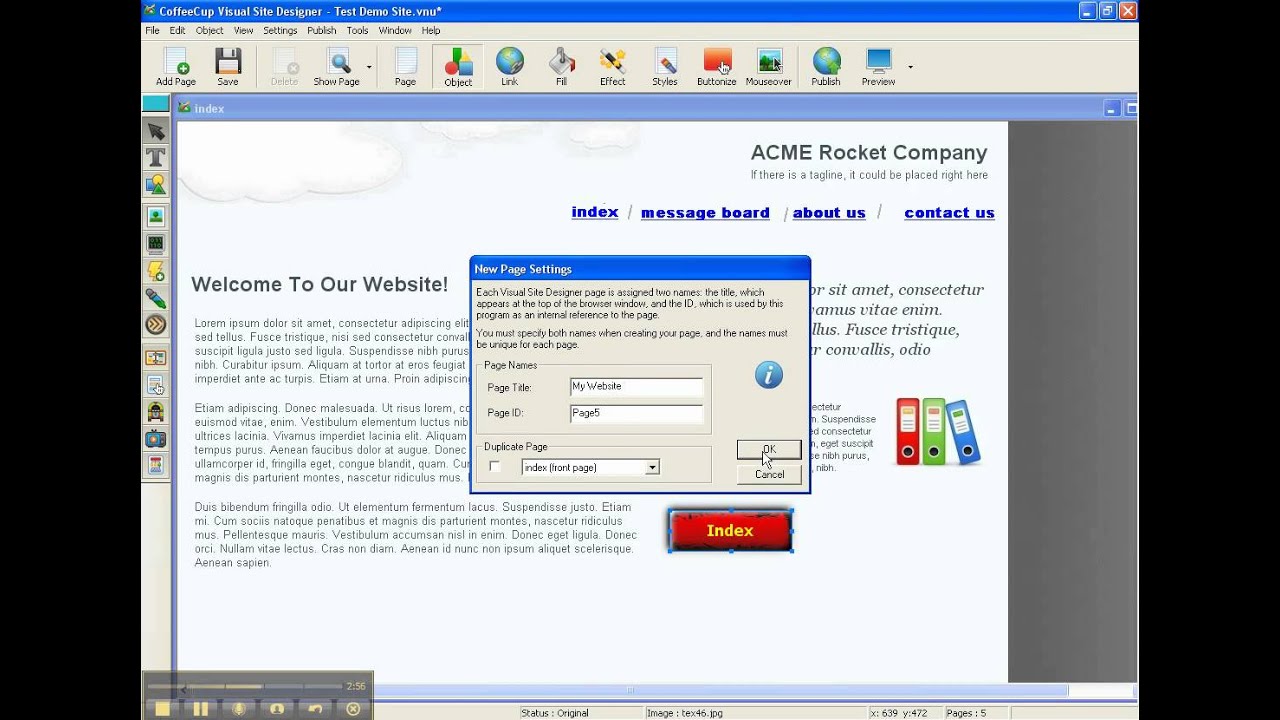Screen dimensions: 1280x720
Task: Click the Add Page toolbar icon
Action: (176, 67)
